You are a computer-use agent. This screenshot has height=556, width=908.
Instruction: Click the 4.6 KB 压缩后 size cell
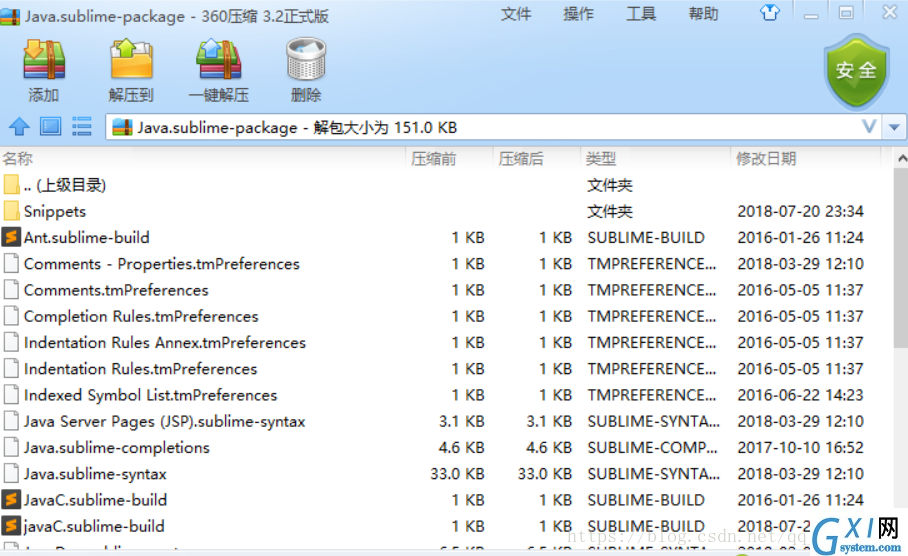549,448
